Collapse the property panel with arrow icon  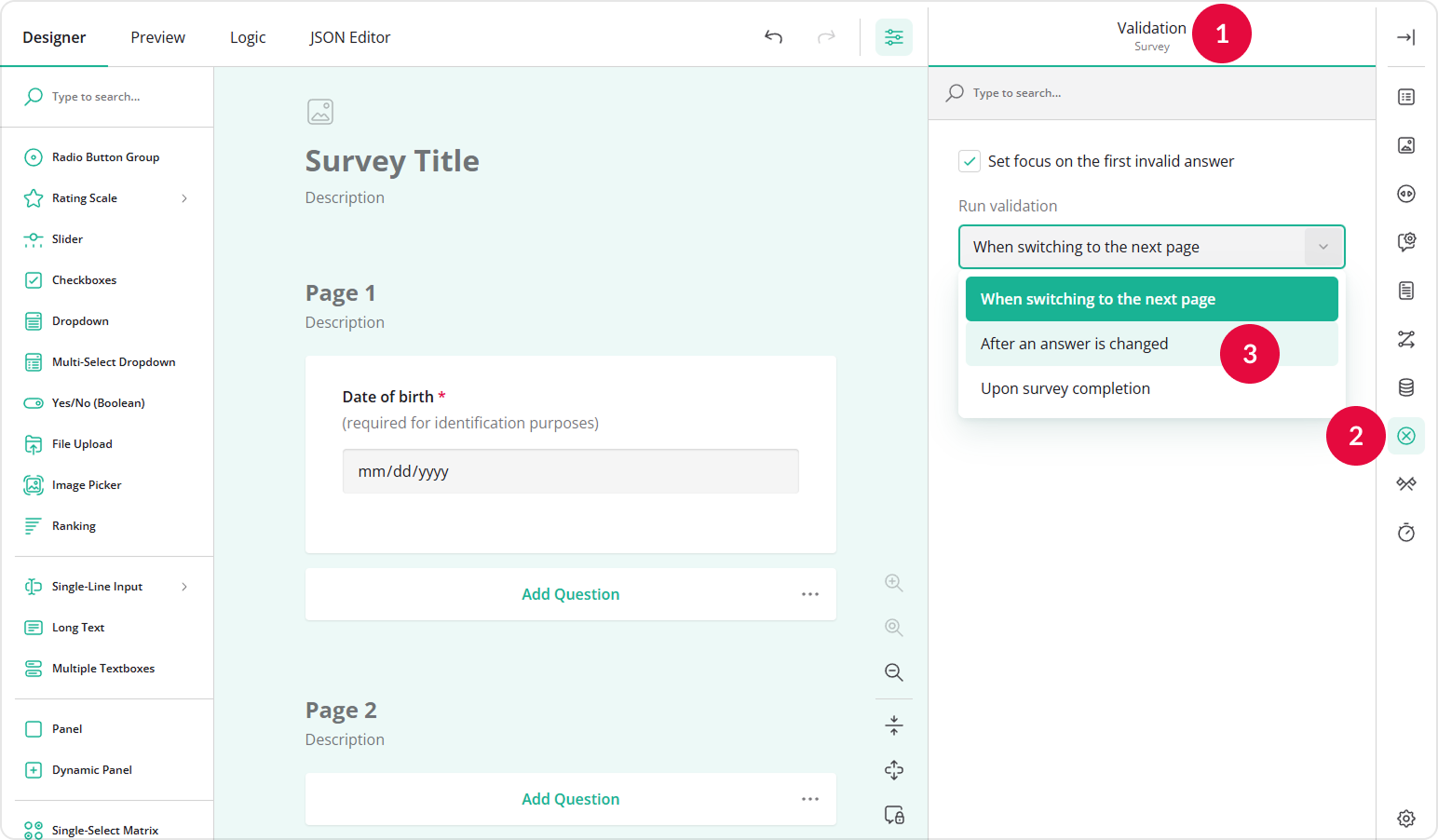click(x=1405, y=37)
